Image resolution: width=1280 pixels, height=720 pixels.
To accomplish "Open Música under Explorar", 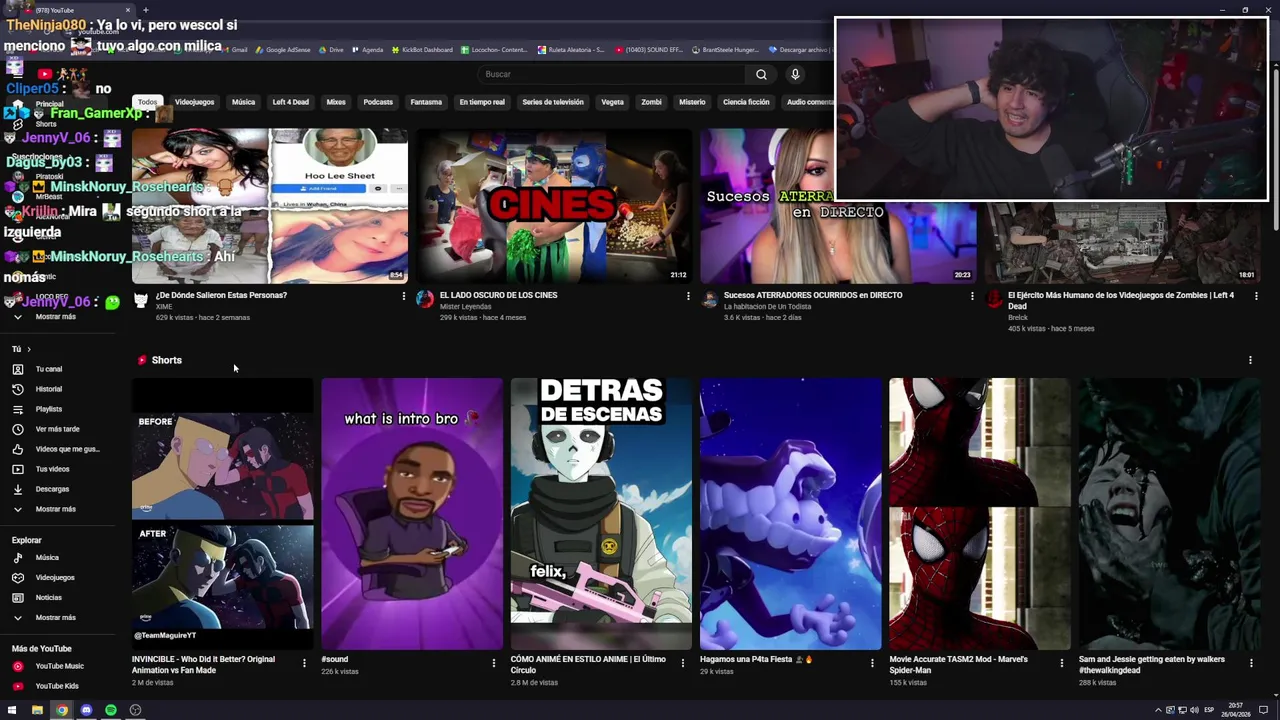I will pyautogui.click(x=47, y=557).
